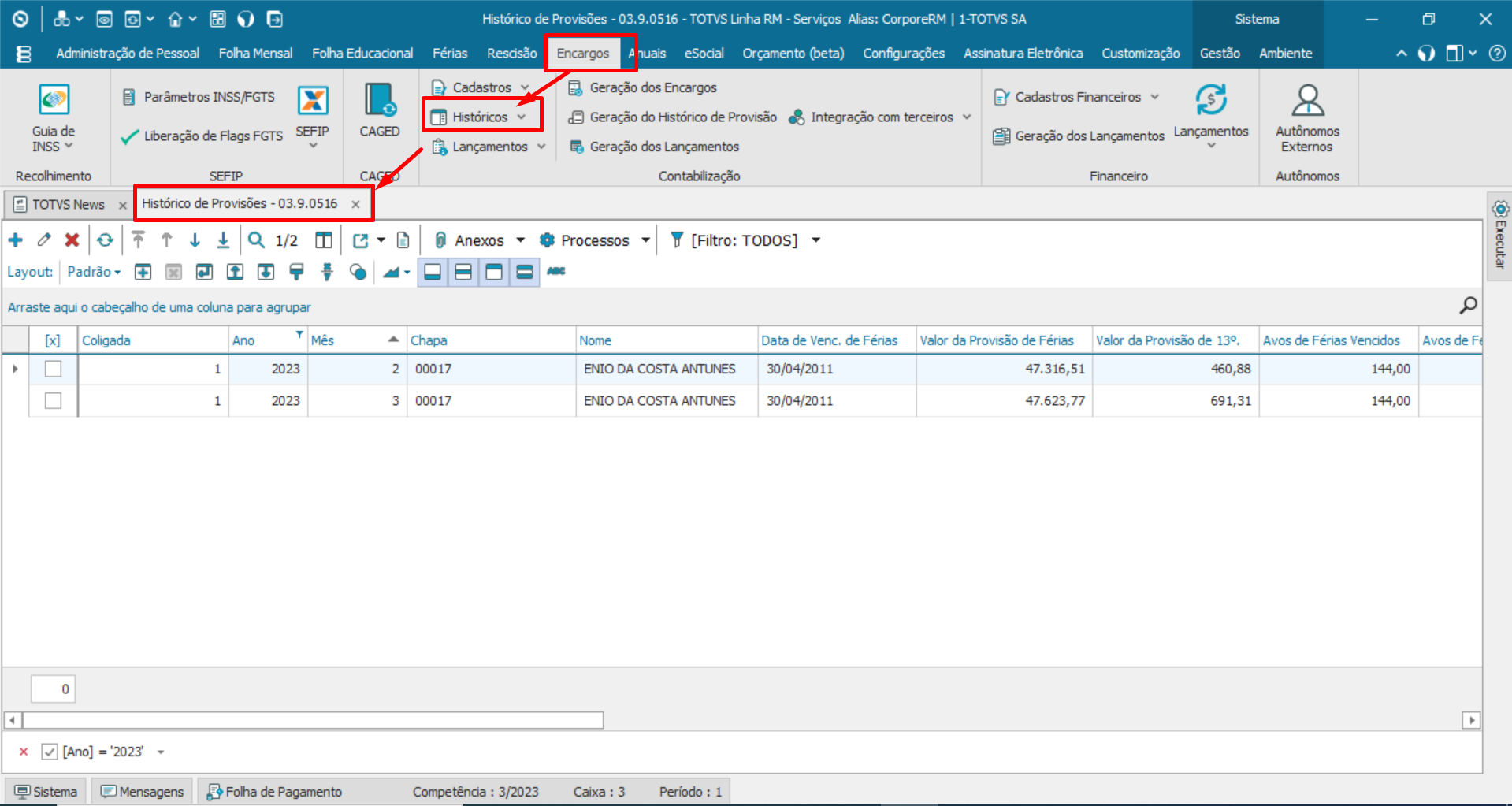Click the Lançamentos financial icon
The width and height of the screenshot is (1512, 806).
[x=1211, y=100]
